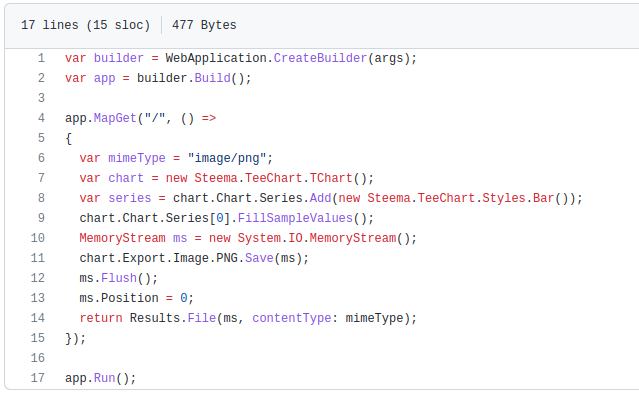Click 'contentType' named argument
Viewport: 639px width, 399px height.
click(292, 318)
